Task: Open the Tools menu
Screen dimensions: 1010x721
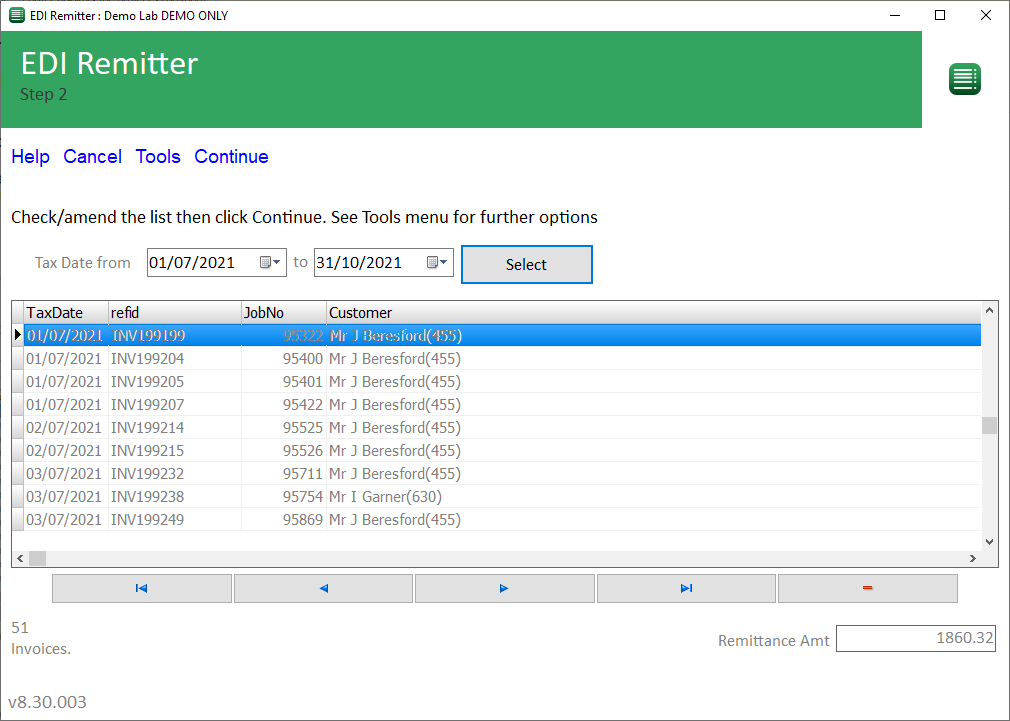Action: point(158,157)
